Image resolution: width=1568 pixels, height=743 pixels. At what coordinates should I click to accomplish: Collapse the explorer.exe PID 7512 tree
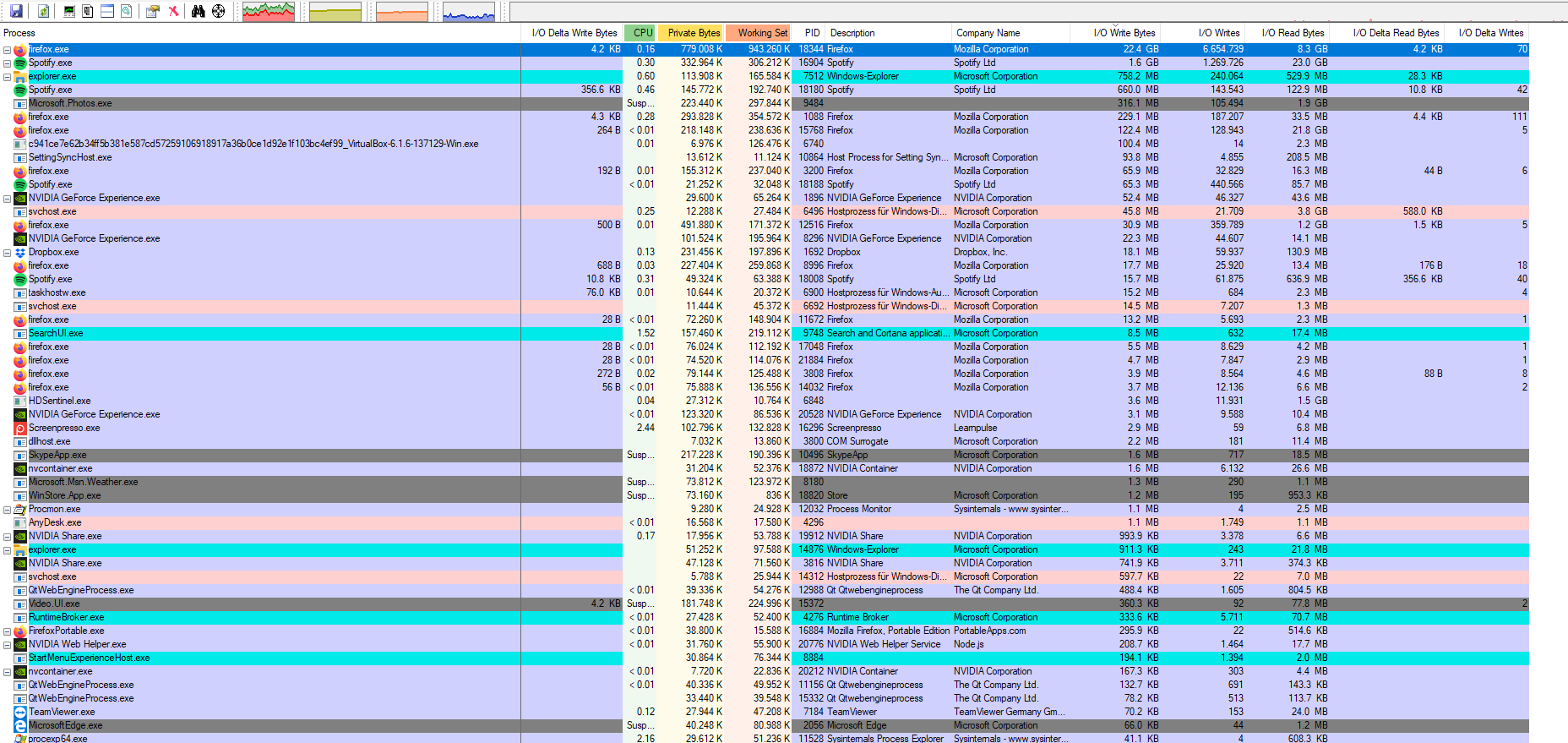pos(7,77)
